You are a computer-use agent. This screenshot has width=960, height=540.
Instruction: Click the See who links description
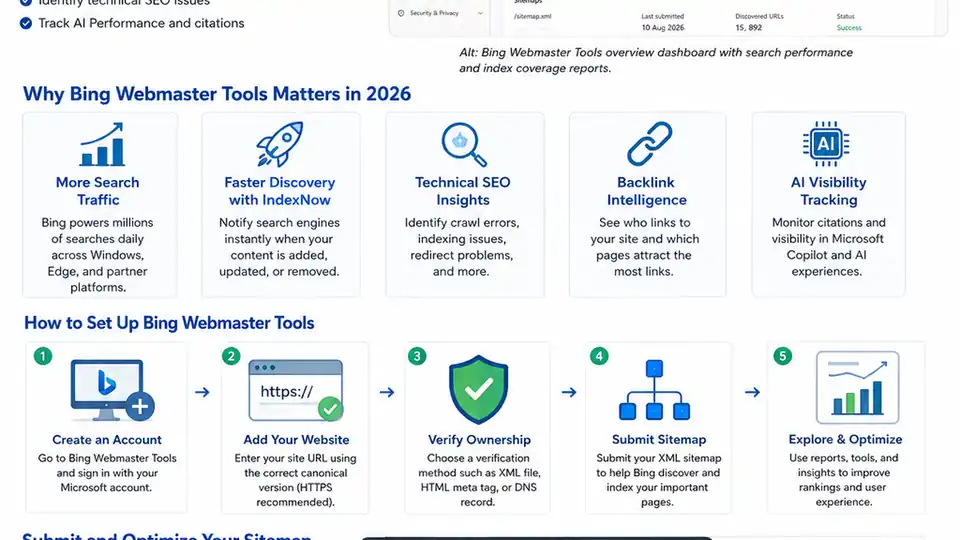tap(644, 247)
